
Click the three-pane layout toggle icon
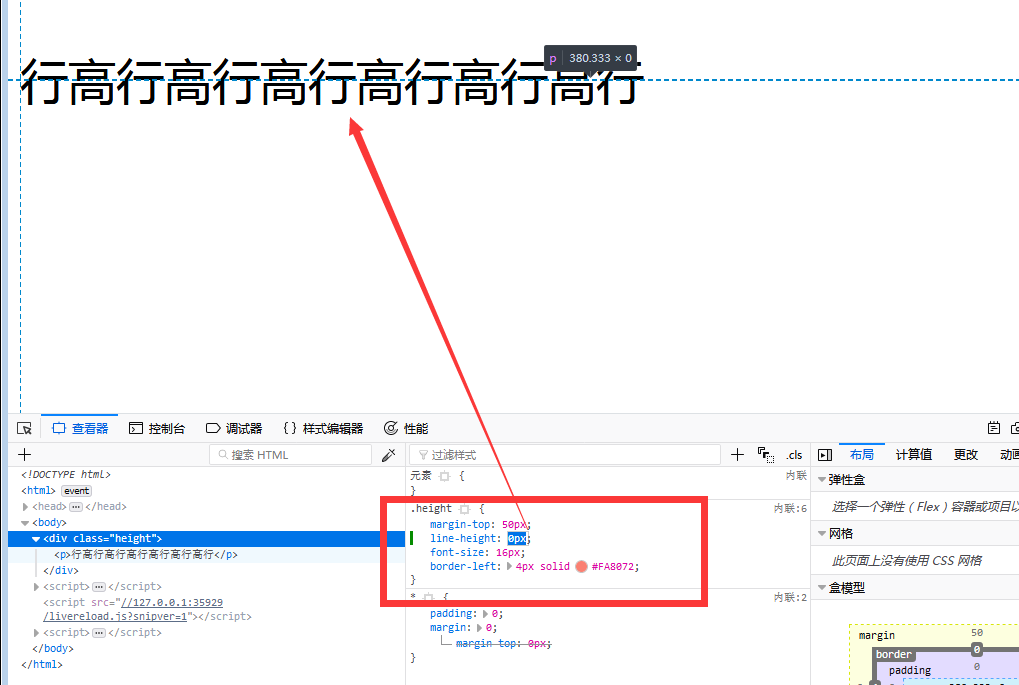tap(824, 454)
